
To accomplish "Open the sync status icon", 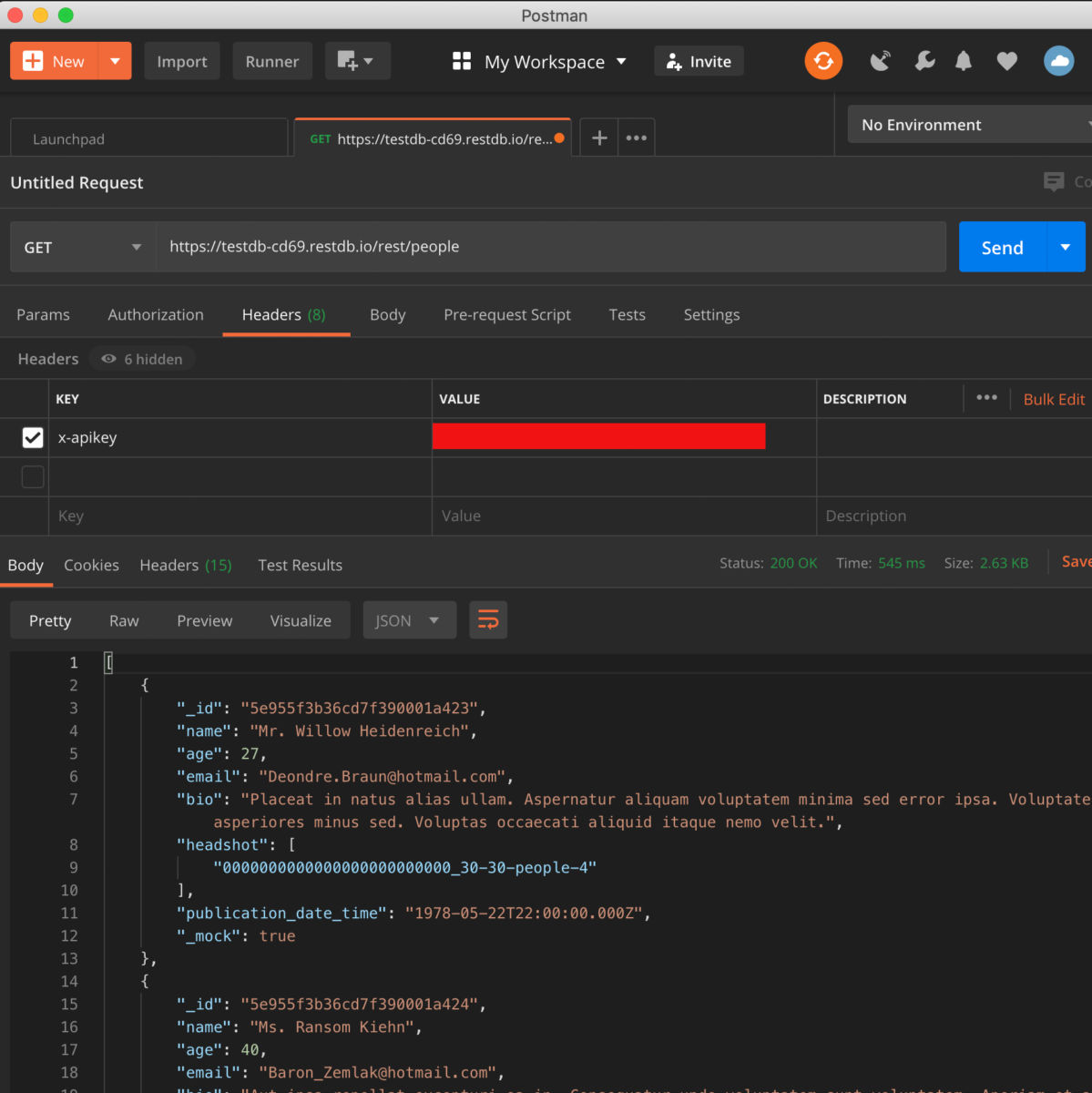I will [x=822, y=60].
